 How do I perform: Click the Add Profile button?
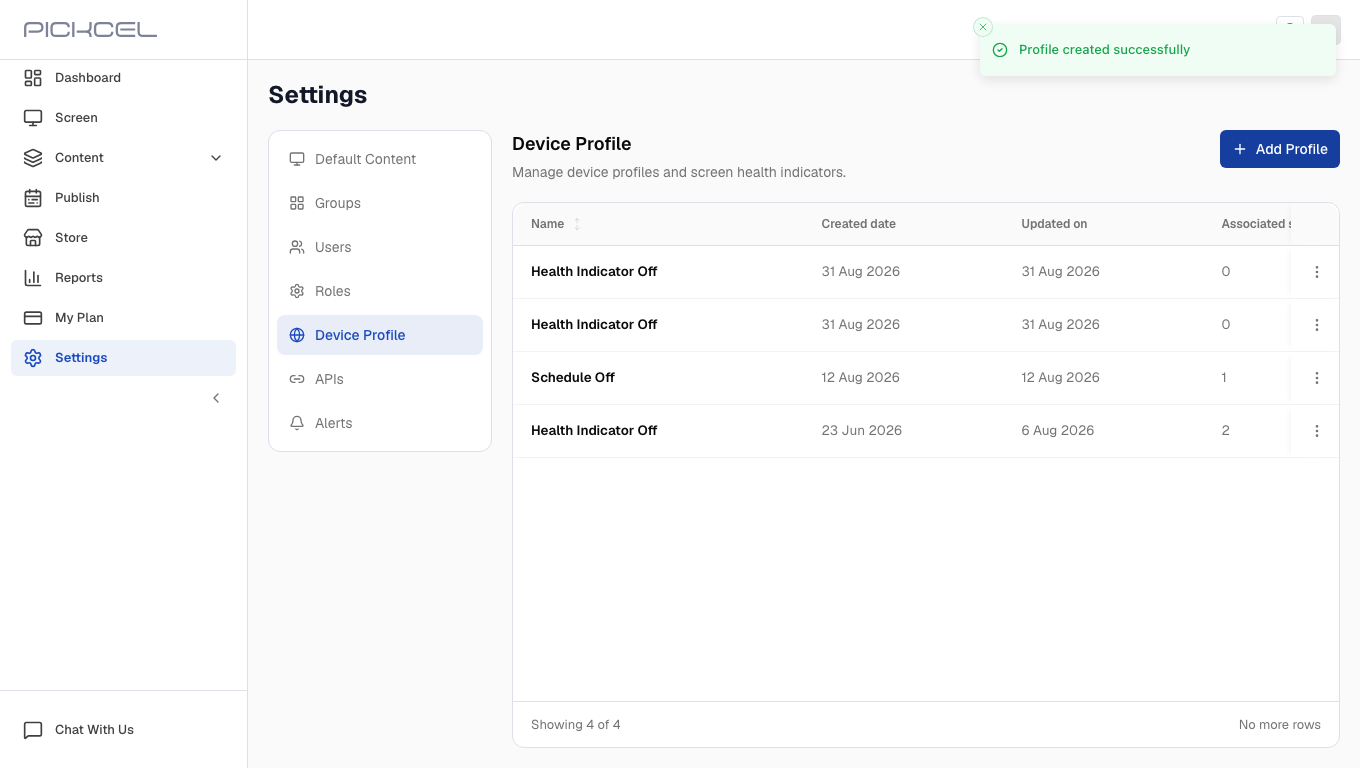[1280, 149]
